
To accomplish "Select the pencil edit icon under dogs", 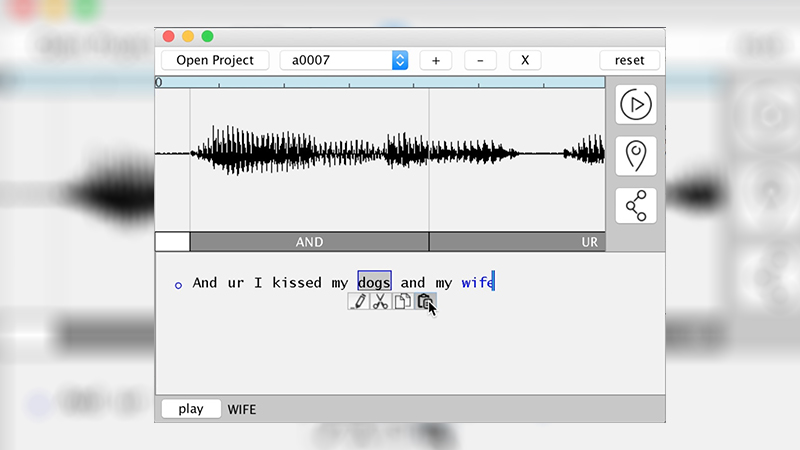I will click(359, 302).
